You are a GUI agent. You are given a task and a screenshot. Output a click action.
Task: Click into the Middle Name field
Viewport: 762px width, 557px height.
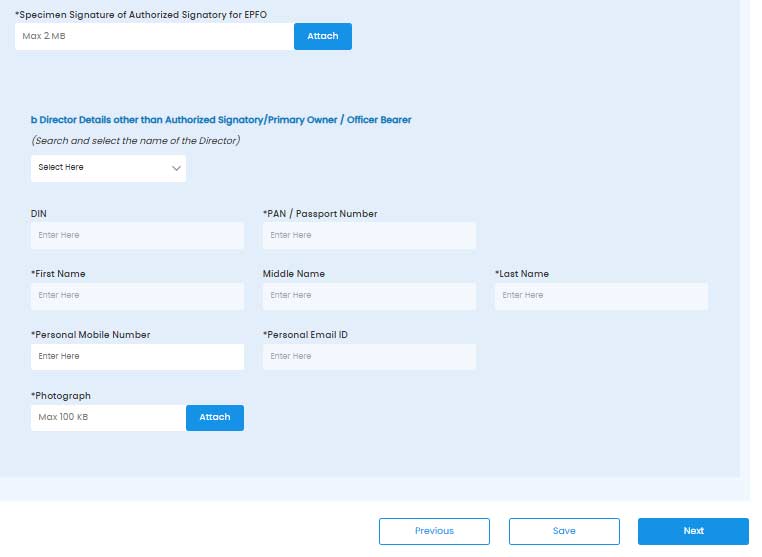[369, 296]
